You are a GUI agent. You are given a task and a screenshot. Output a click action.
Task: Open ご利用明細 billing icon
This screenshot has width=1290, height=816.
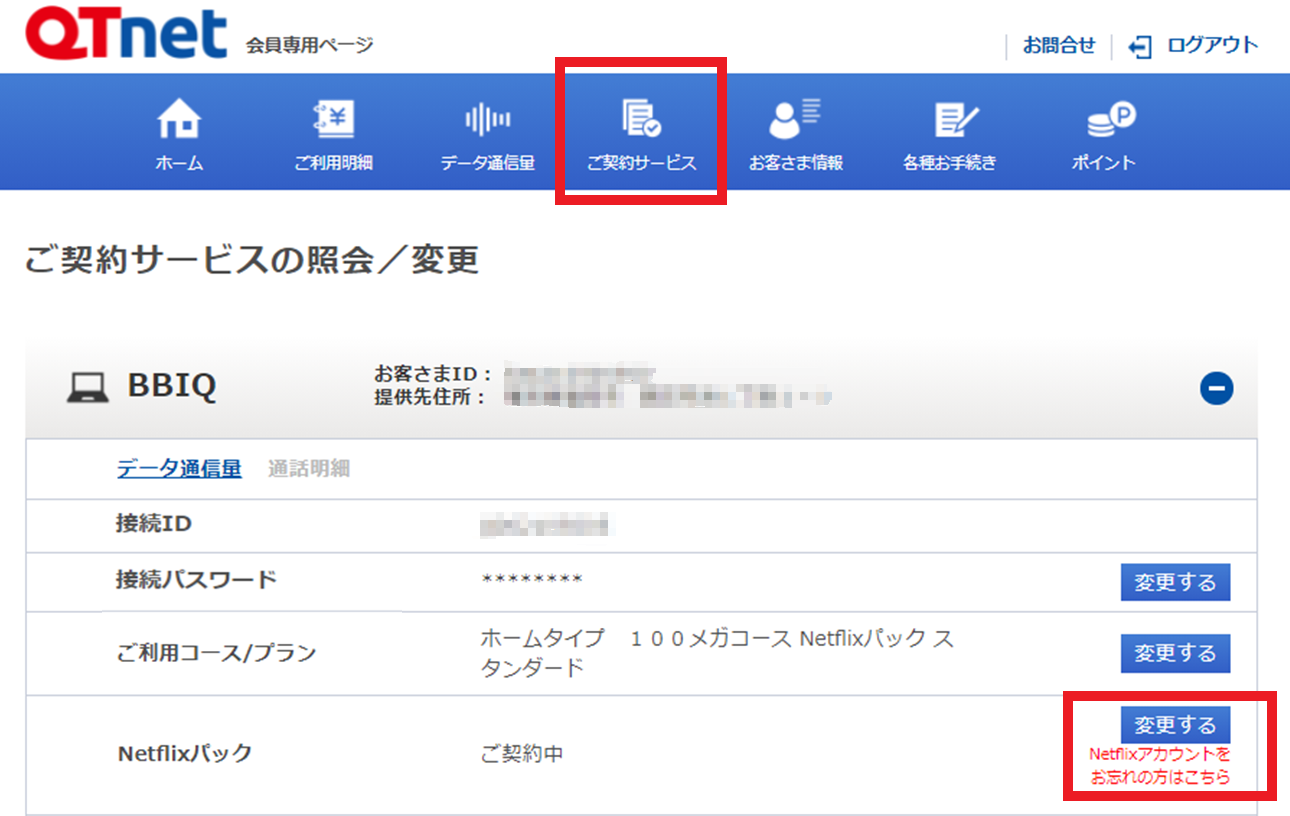333,120
